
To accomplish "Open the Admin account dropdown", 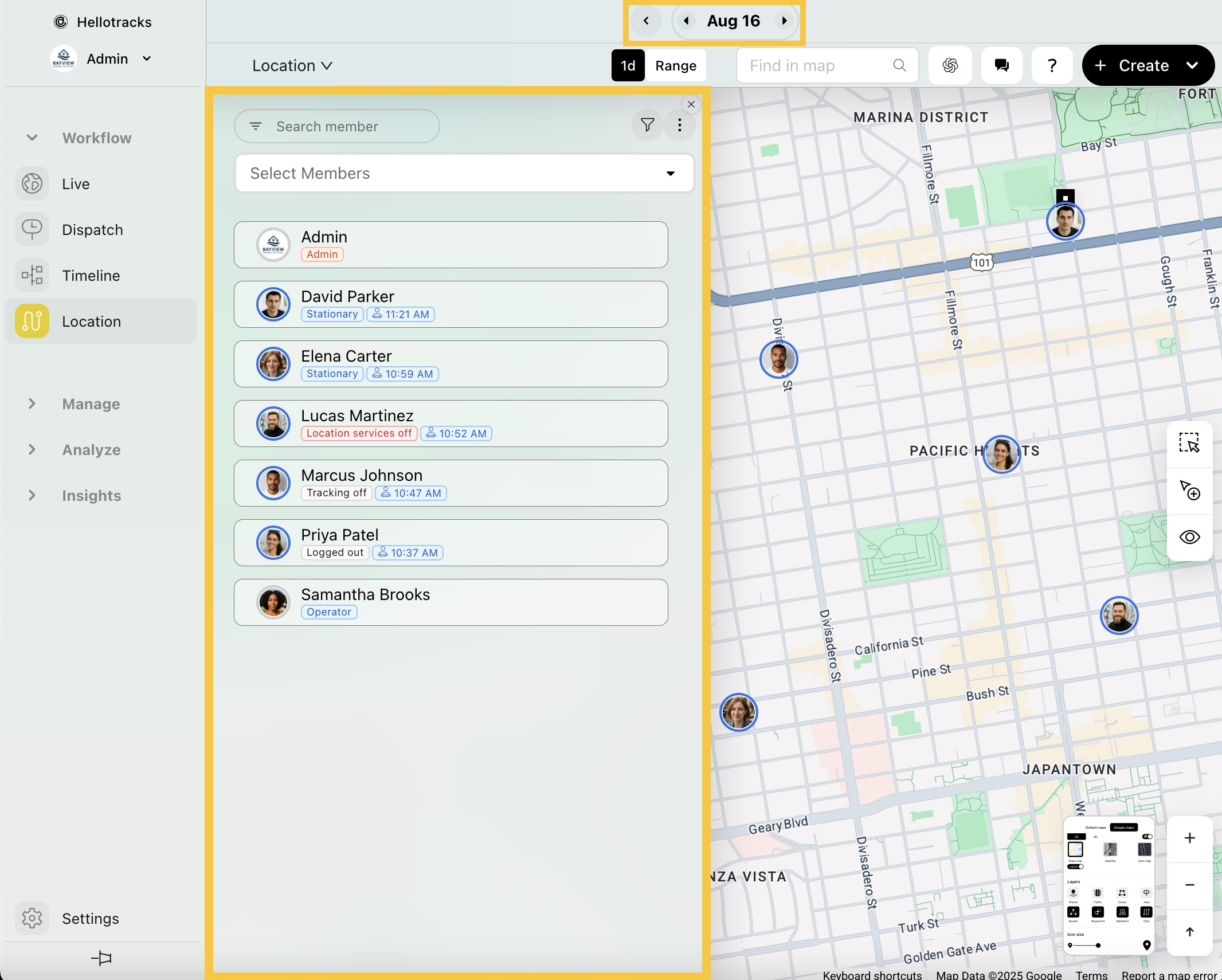I will [x=102, y=58].
